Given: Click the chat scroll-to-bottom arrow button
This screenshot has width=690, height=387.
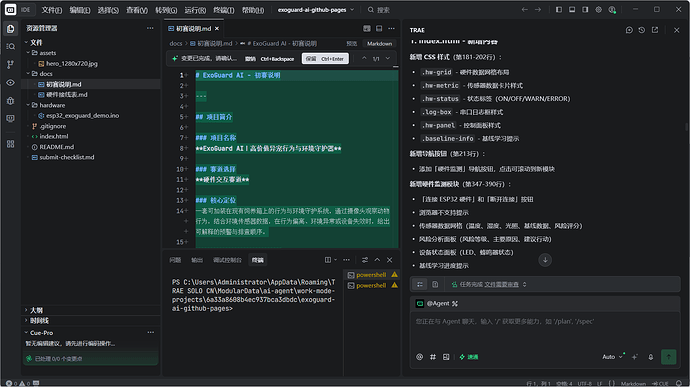Looking at the screenshot, I should 545,260.
